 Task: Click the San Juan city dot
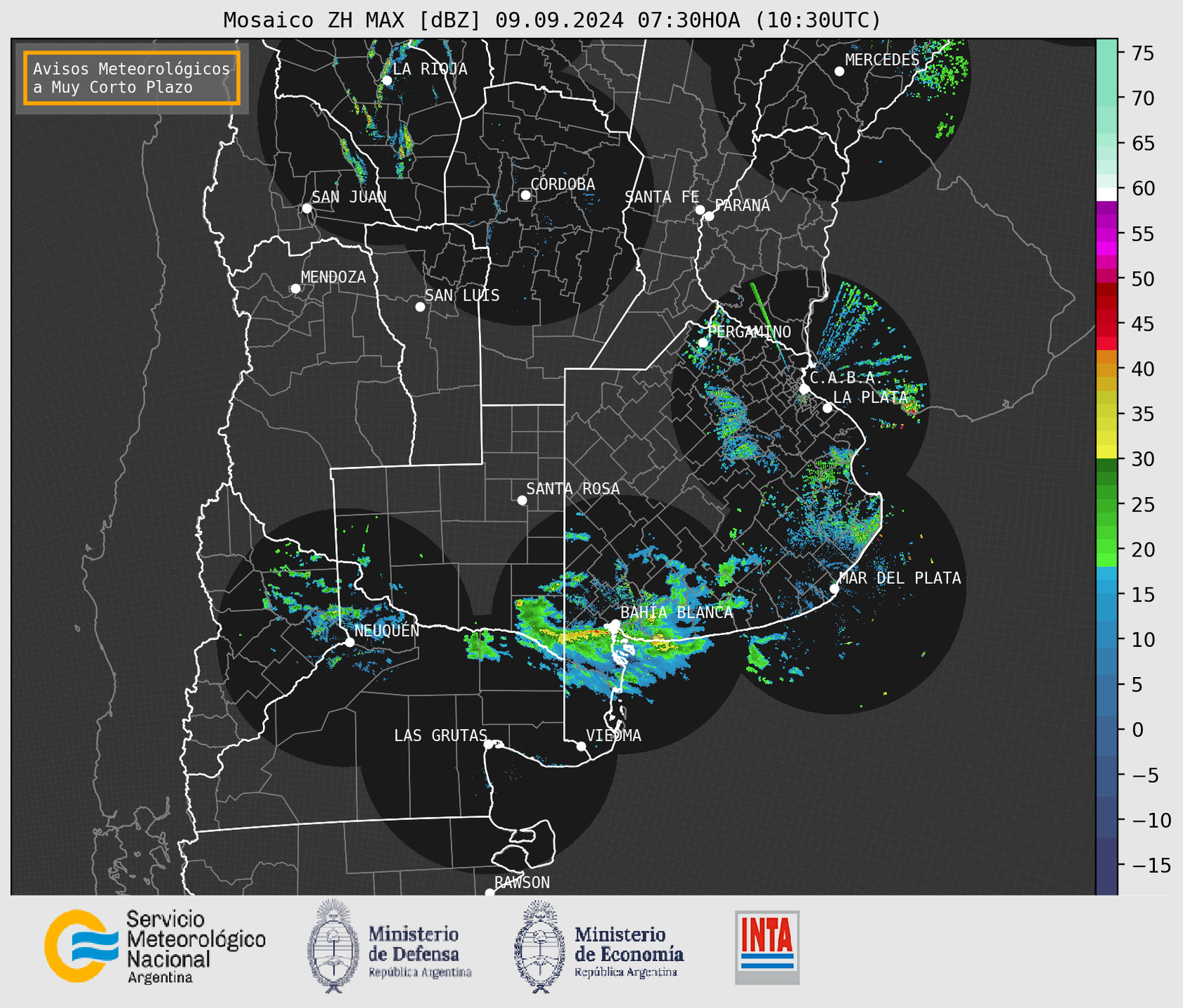[306, 208]
